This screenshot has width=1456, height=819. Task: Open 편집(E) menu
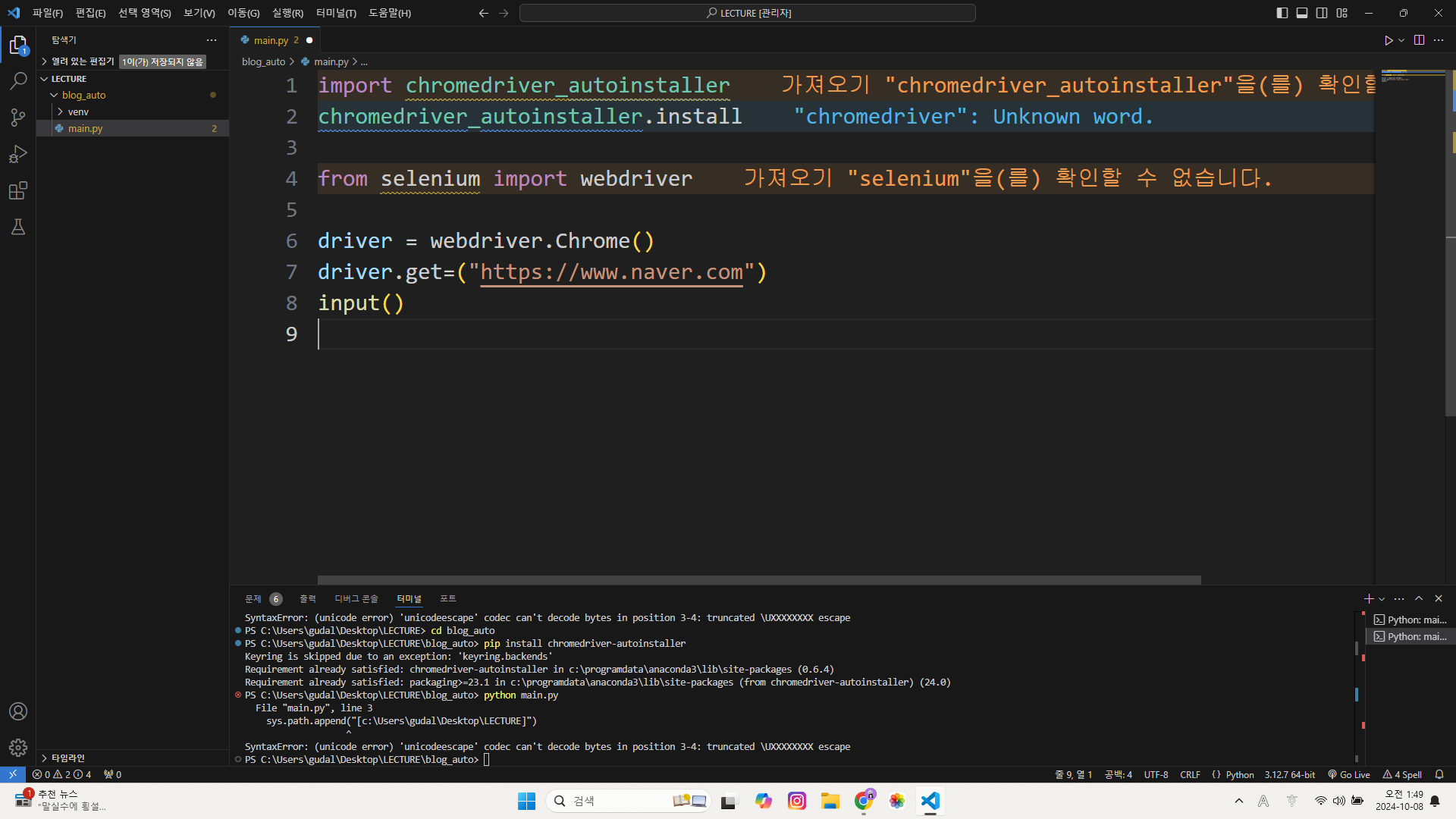click(x=90, y=13)
